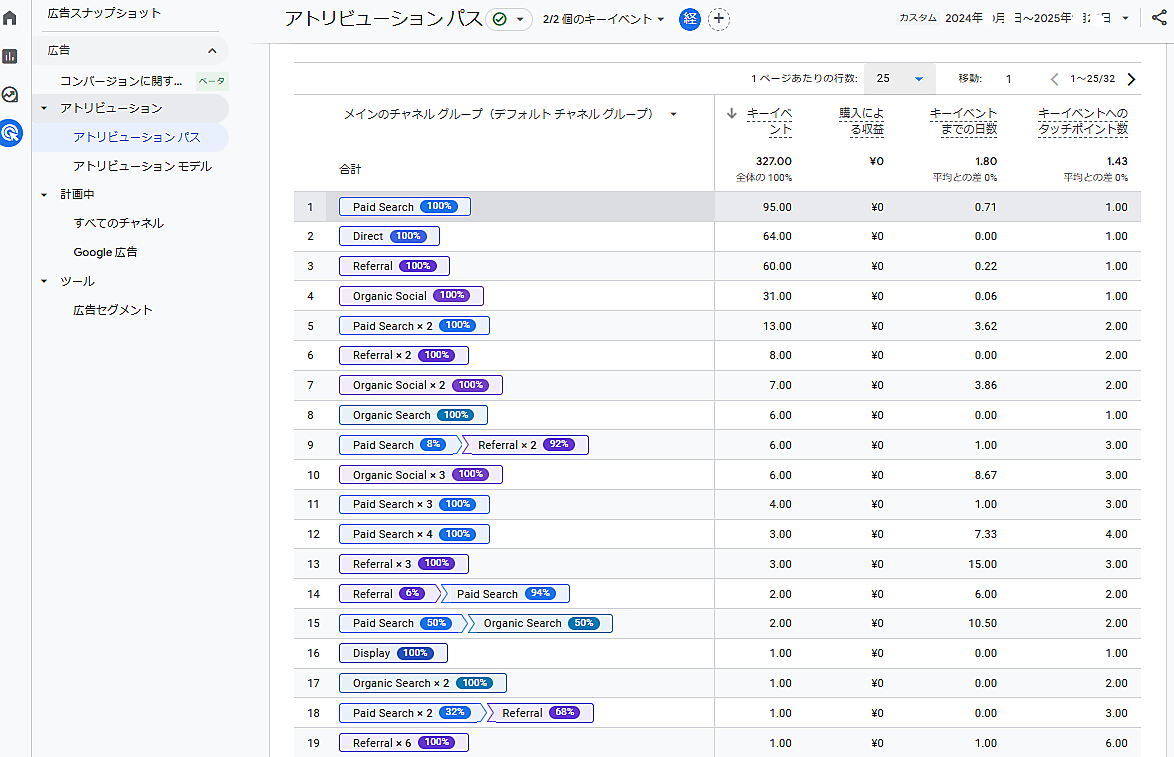
Task: Add a comparison with the plus icon
Action: (718, 19)
